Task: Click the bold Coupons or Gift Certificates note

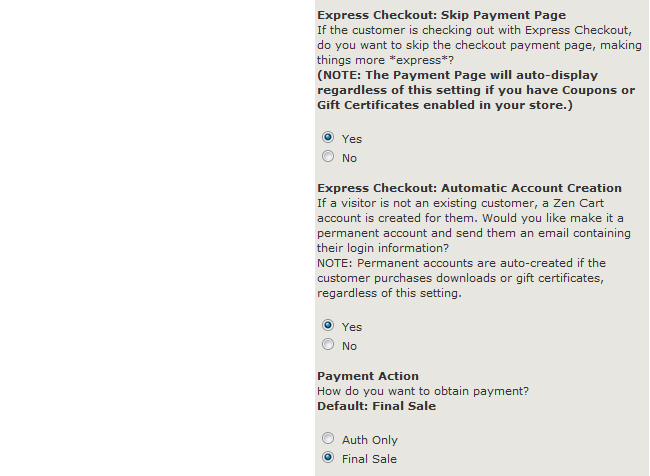Action: (475, 90)
